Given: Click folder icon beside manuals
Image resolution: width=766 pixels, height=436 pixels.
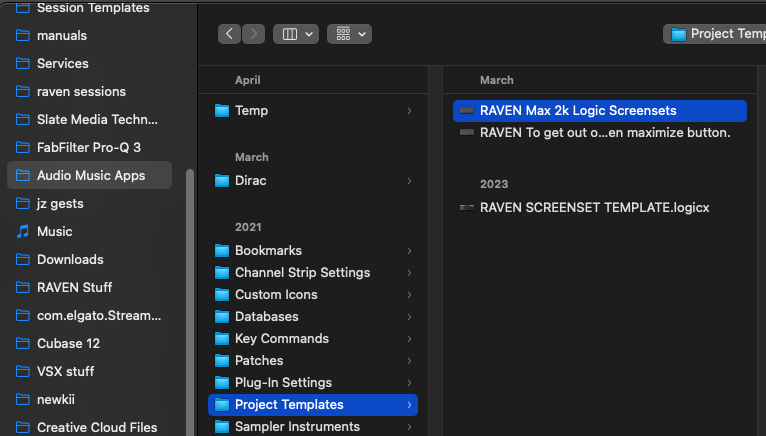Looking at the screenshot, I should pyautogui.click(x=22, y=36).
